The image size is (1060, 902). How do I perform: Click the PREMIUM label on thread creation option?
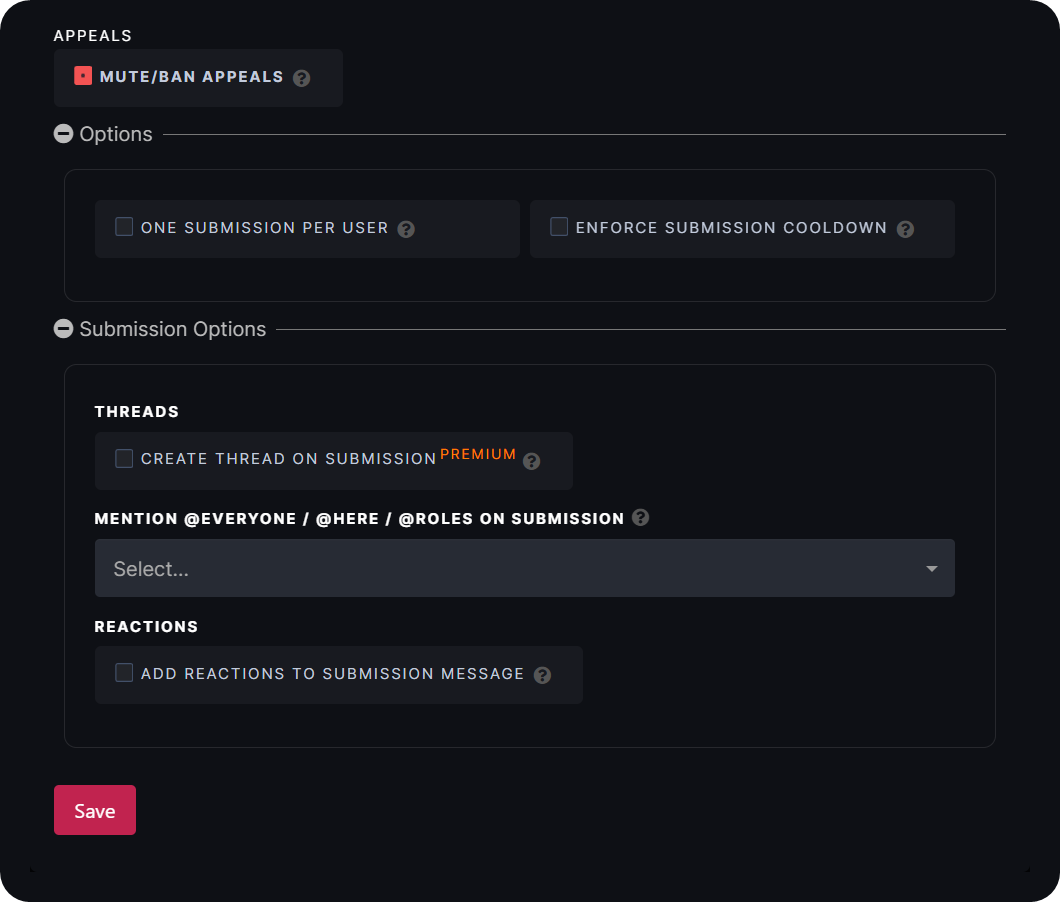477,453
